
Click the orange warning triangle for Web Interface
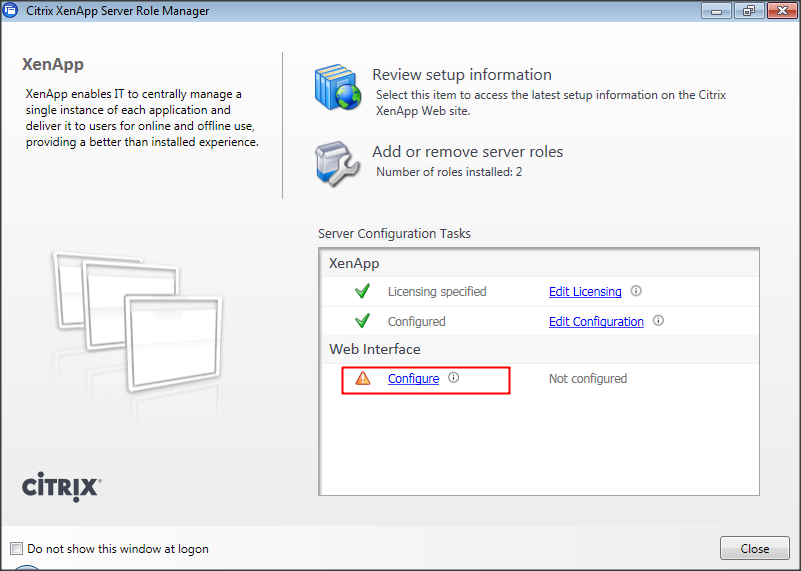(x=362, y=378)
